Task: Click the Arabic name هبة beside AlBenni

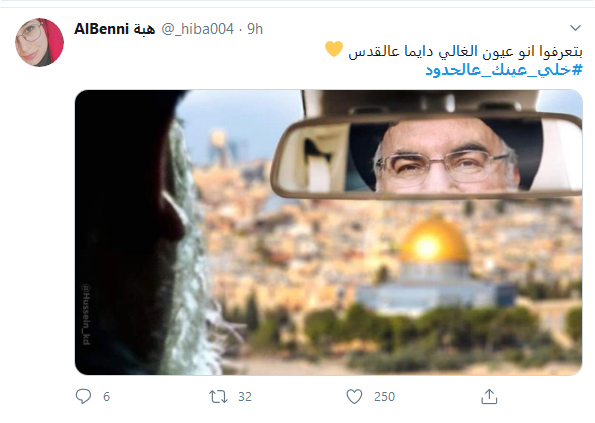Action: point(144,29)
